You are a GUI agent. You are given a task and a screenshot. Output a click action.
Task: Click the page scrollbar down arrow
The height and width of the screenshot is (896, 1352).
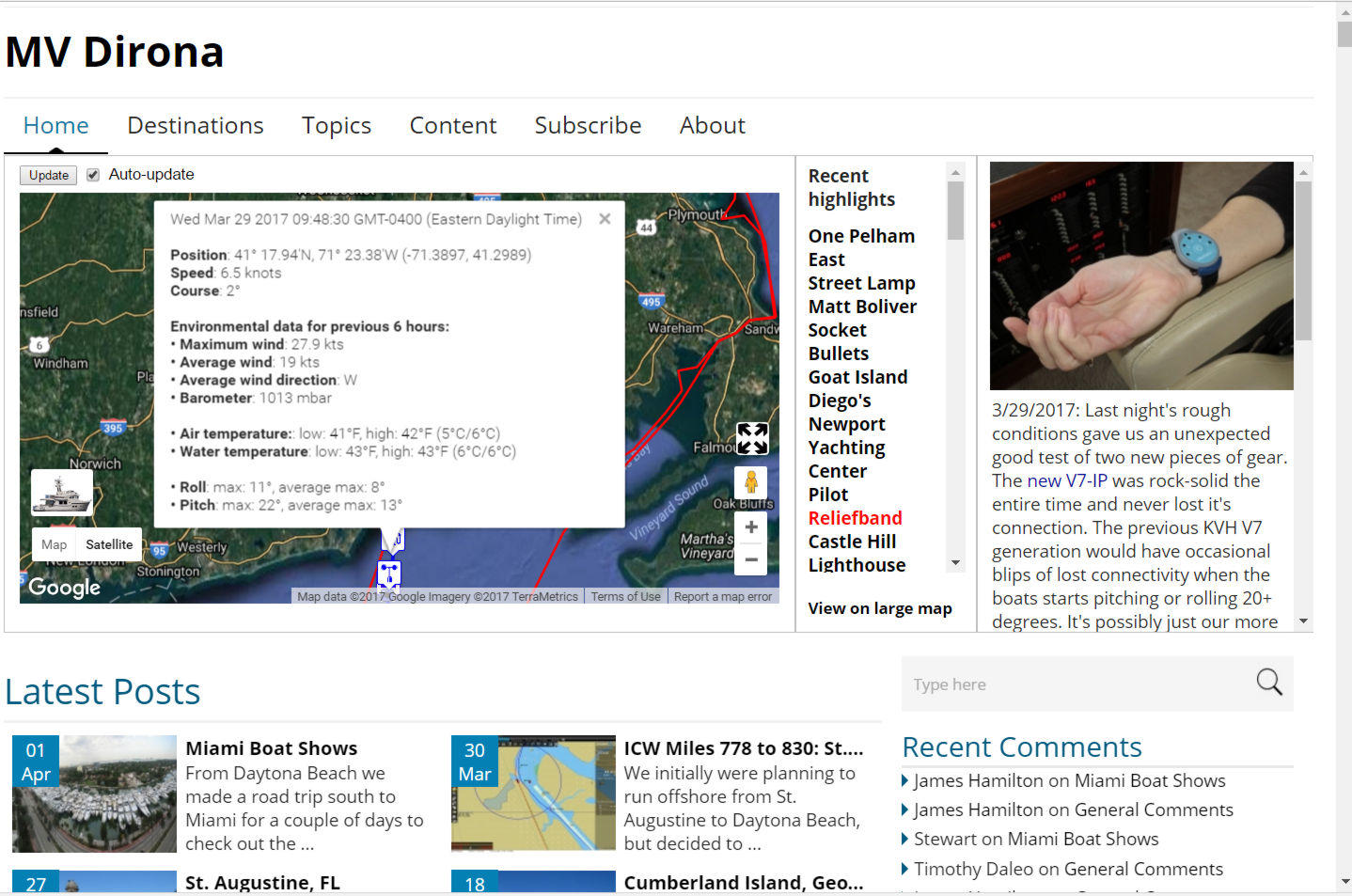(1344, 882)
